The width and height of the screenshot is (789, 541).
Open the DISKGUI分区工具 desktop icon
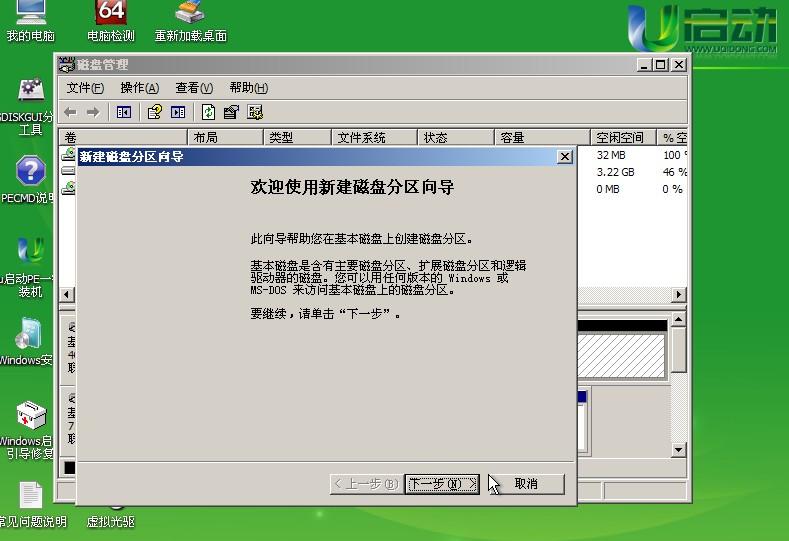pyautogui.click(x=29, y=107)
